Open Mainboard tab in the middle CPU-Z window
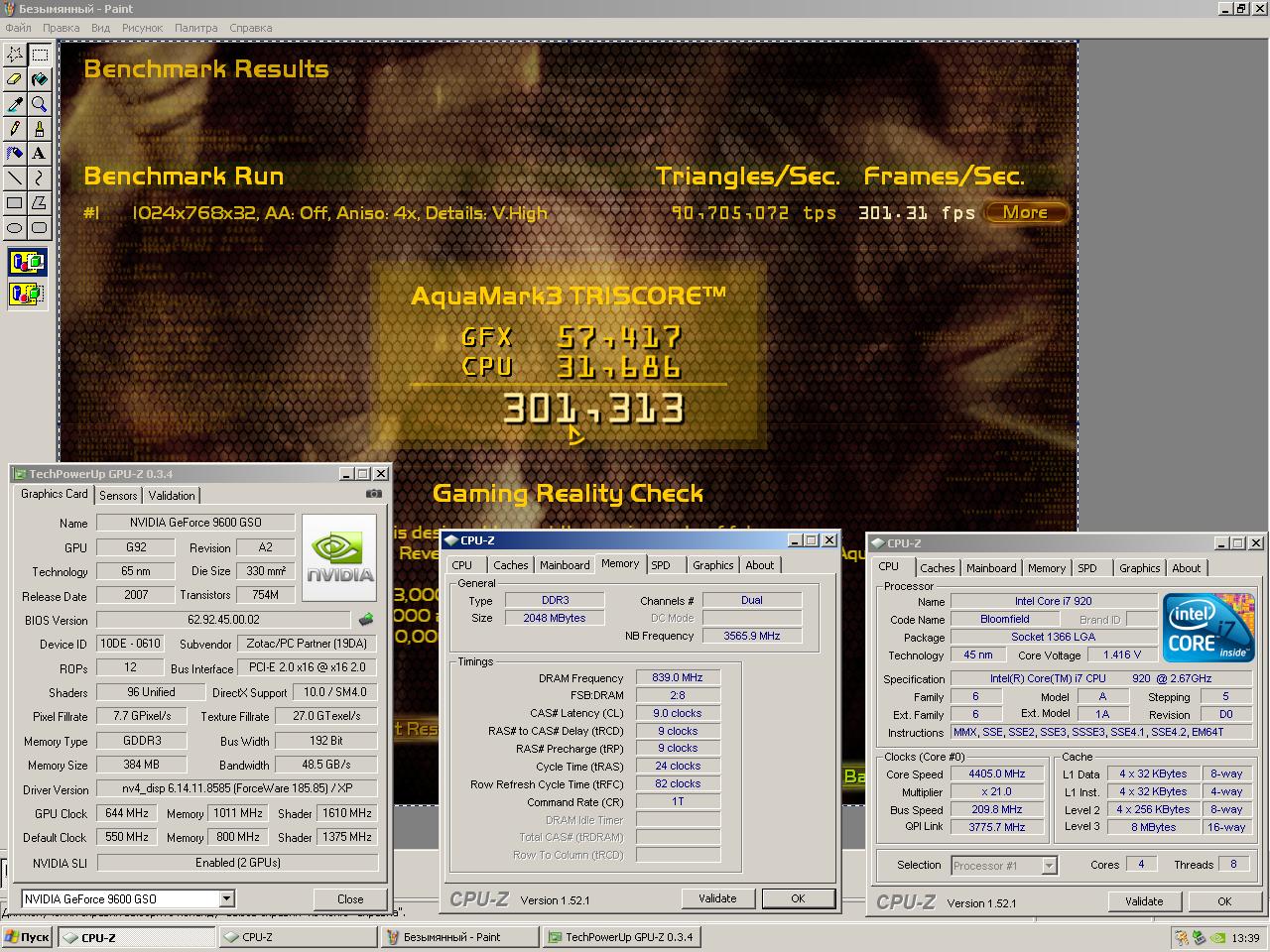The width and height of the screenshot is (1270, 952). (x=565, y=565)
